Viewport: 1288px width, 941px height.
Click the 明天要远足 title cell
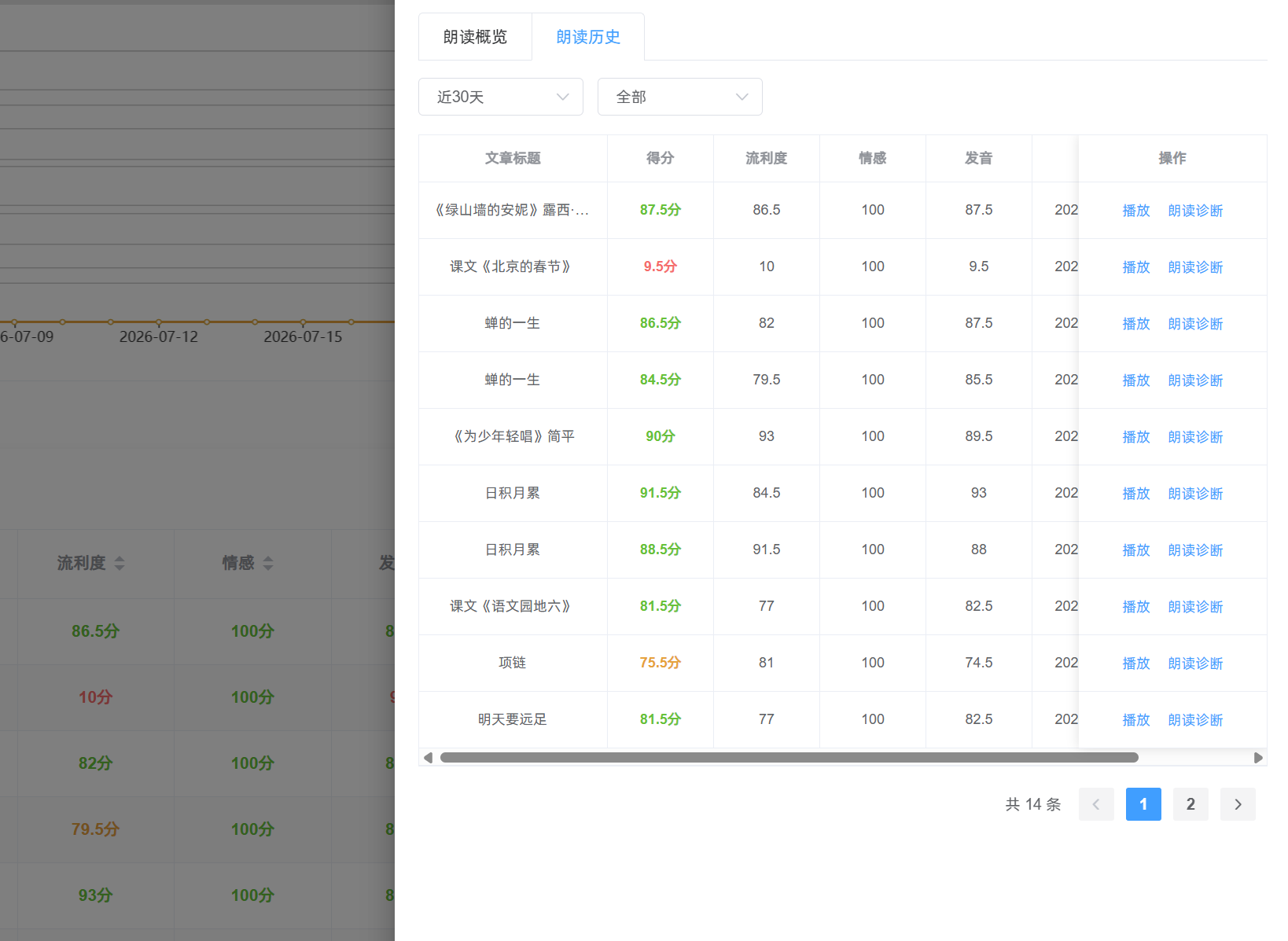coord(513,719)
